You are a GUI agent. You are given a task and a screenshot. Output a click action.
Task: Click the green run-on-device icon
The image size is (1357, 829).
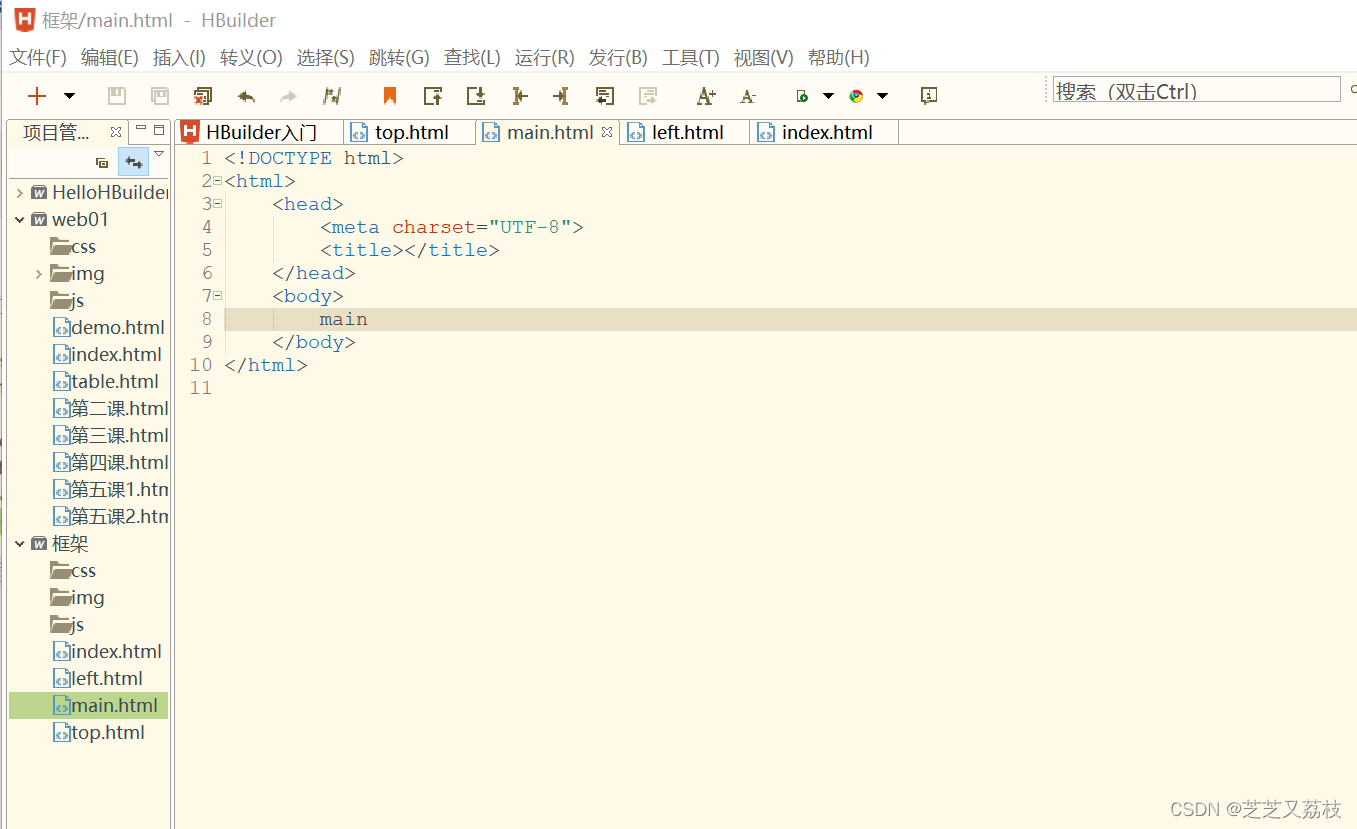[x=802, y=96]
